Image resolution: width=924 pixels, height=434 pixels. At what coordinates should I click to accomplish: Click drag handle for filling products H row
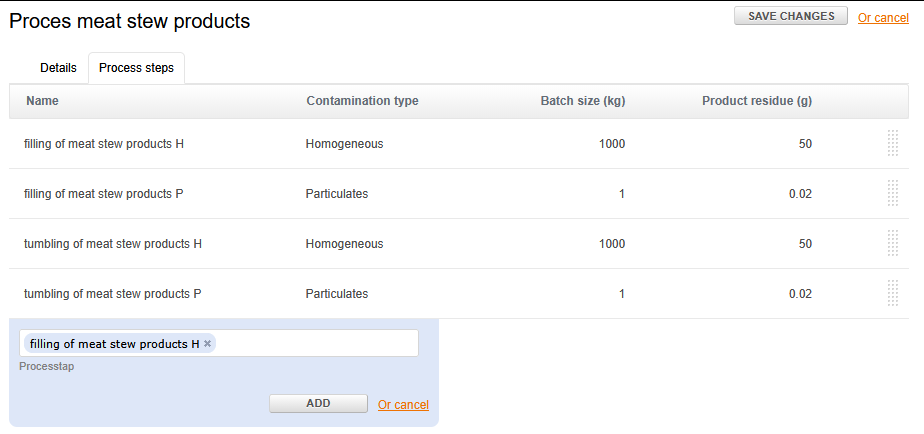pos(893,143)
